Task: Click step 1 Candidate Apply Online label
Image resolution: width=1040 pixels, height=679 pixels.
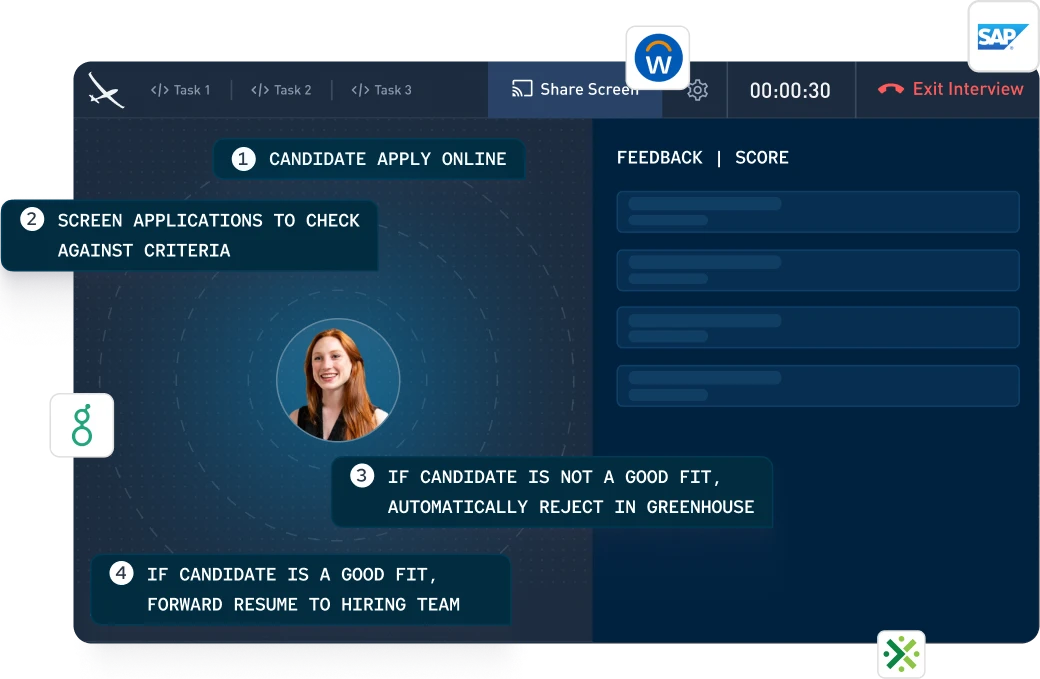Action: pyautogui.click(x=369, y=159)
